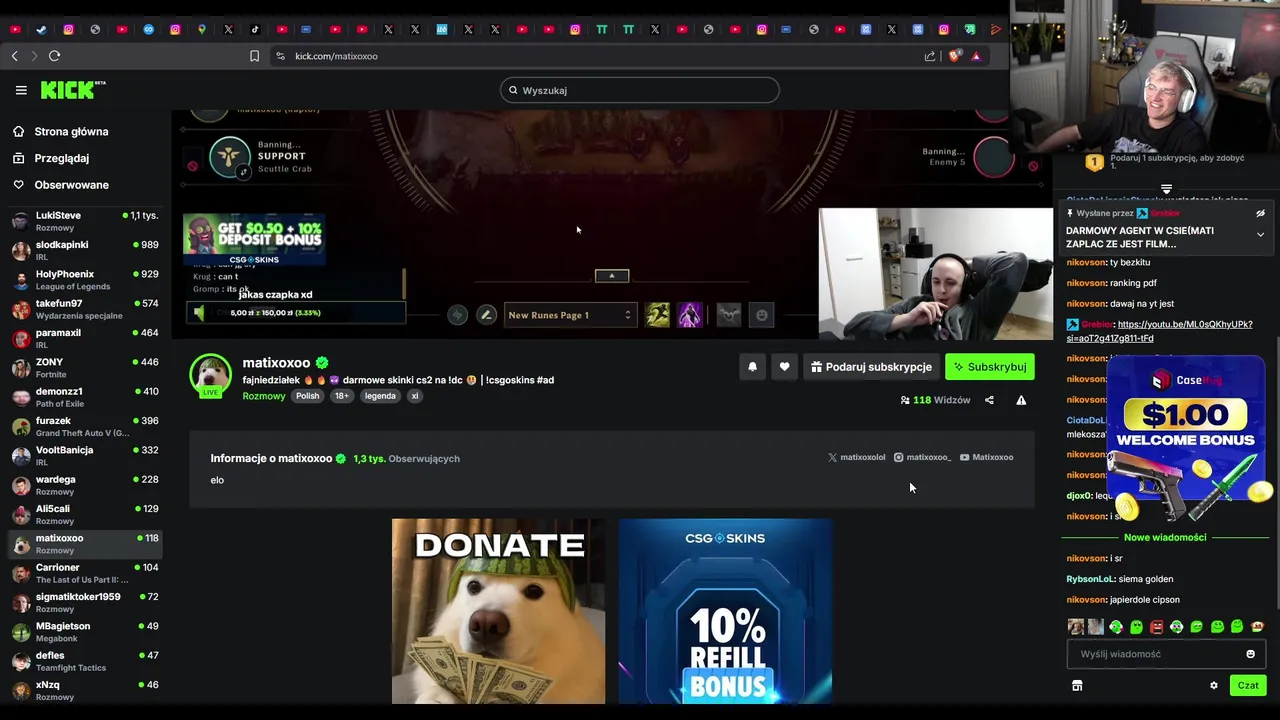
Task: Click the CSGOSKINS 10% refill bonus banner
Action: pyautogui.click(x=725, y=611)
